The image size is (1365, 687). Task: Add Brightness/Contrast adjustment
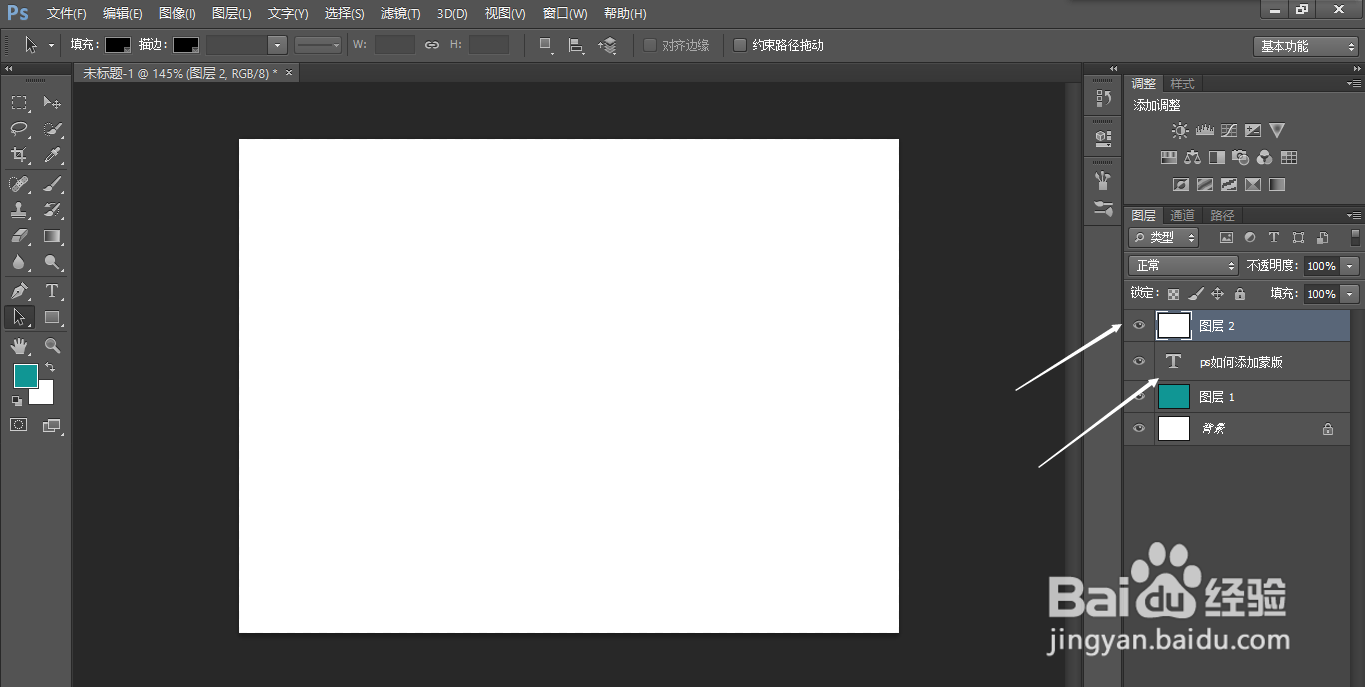coord(1180,131)
